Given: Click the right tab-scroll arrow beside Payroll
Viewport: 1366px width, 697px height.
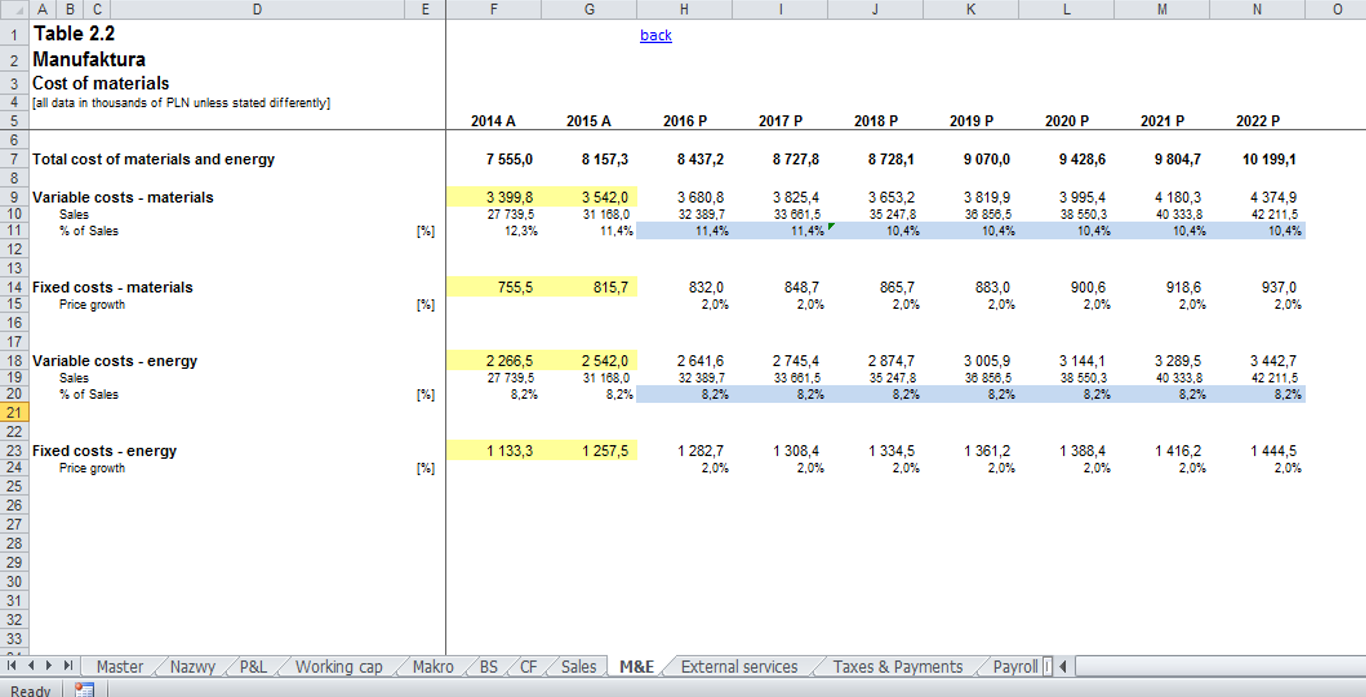Looking at the screenshot, I should (x=1061, y=666).
